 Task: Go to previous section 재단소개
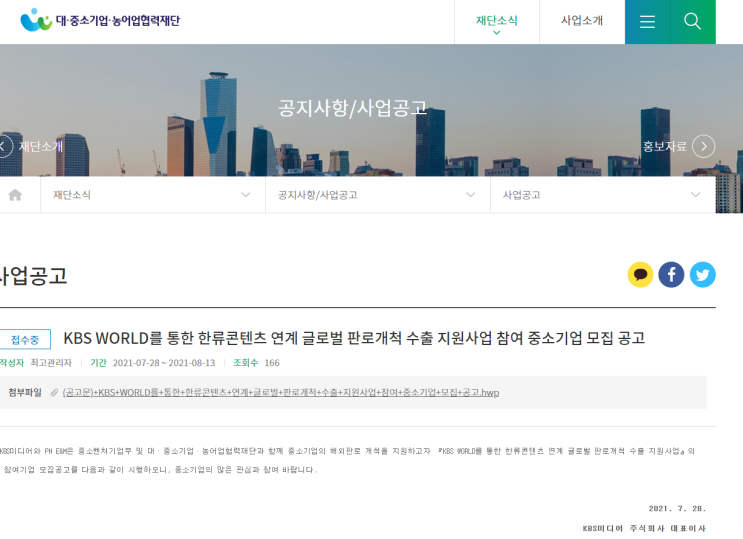click(41, 146)
